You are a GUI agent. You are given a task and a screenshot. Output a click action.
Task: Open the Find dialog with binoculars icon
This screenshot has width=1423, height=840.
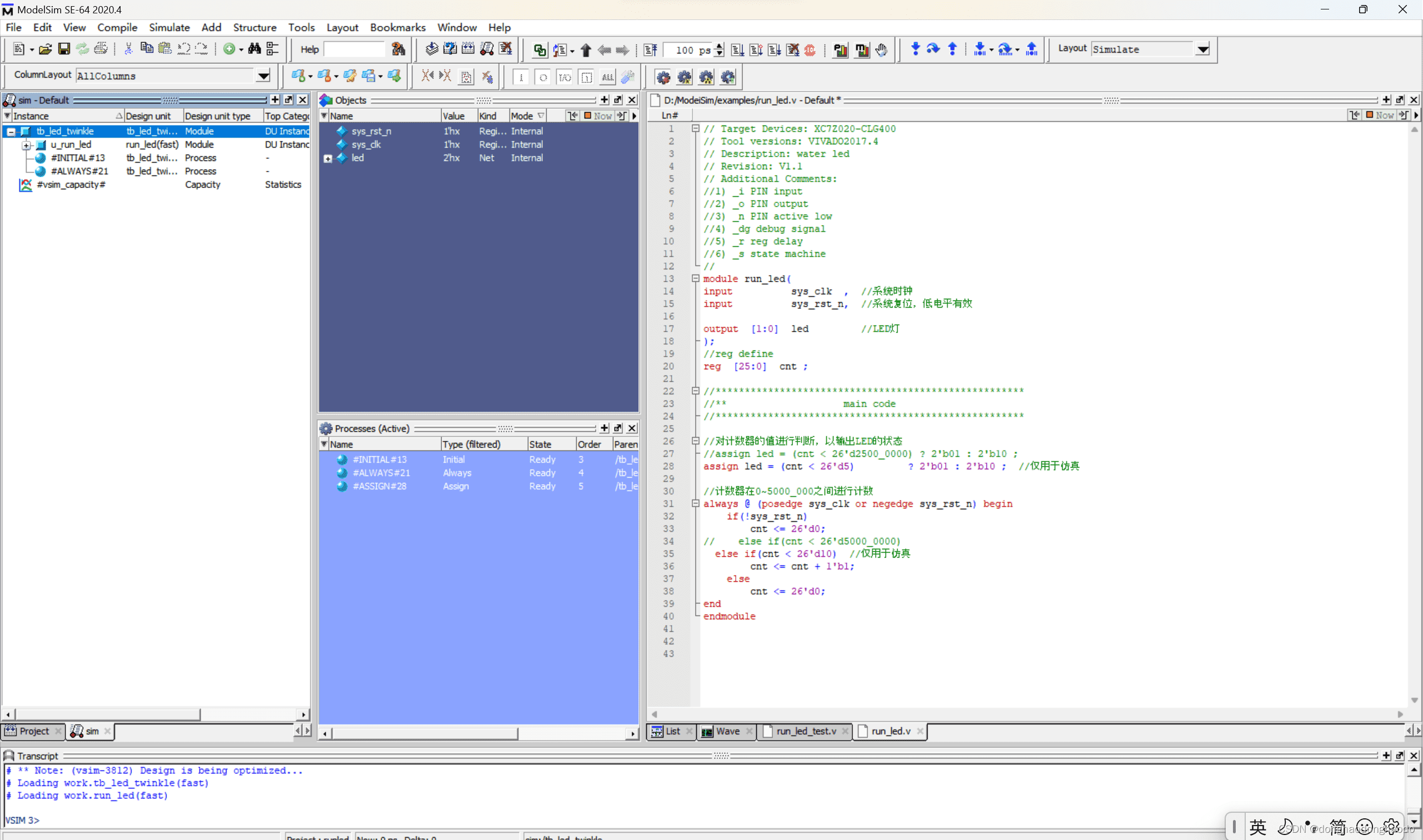coord(254,49)
